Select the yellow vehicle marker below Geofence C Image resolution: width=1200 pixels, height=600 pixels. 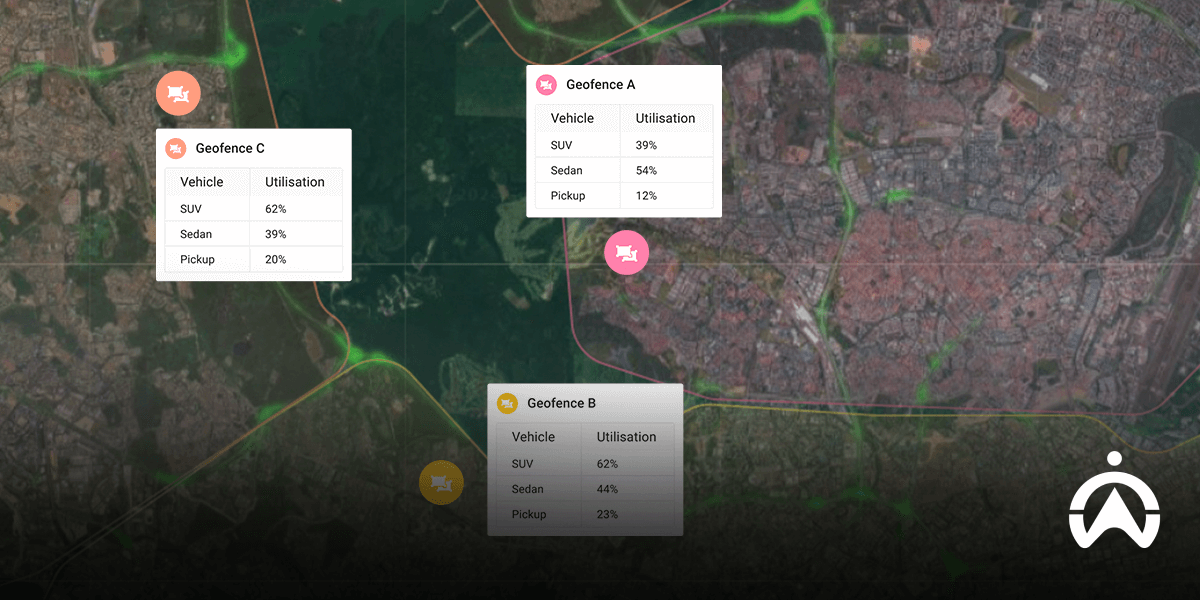(x=441, y=482)
